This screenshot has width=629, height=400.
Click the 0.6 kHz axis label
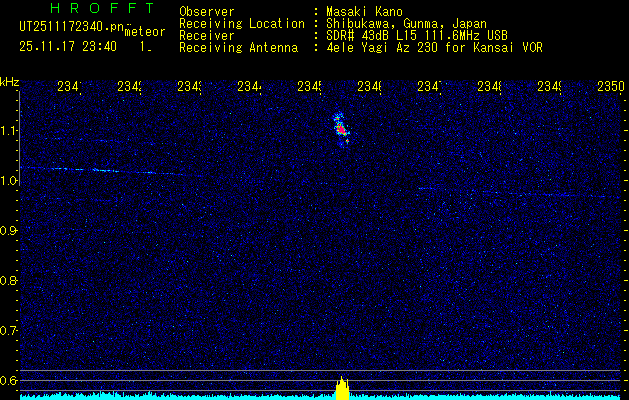coord(9,380)
